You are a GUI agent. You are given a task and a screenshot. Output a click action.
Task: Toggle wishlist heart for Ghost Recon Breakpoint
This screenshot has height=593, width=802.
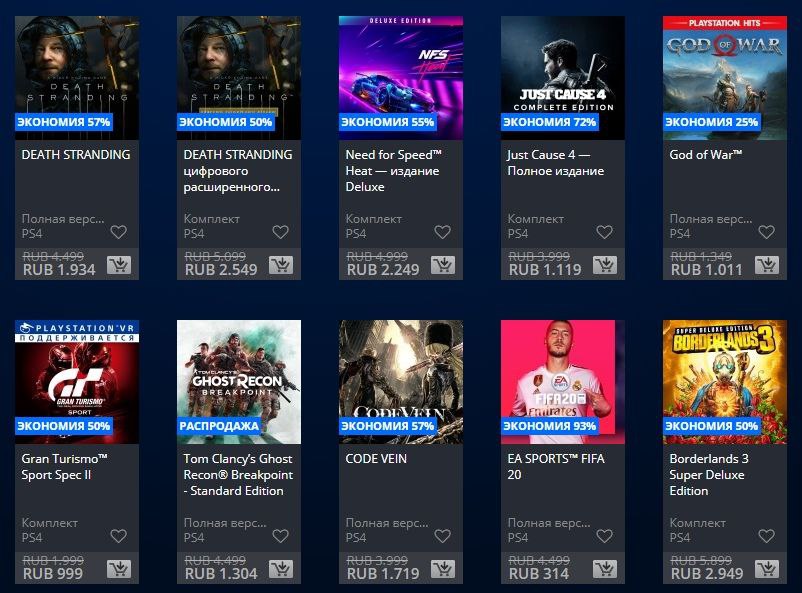click(x=280, y=536)
